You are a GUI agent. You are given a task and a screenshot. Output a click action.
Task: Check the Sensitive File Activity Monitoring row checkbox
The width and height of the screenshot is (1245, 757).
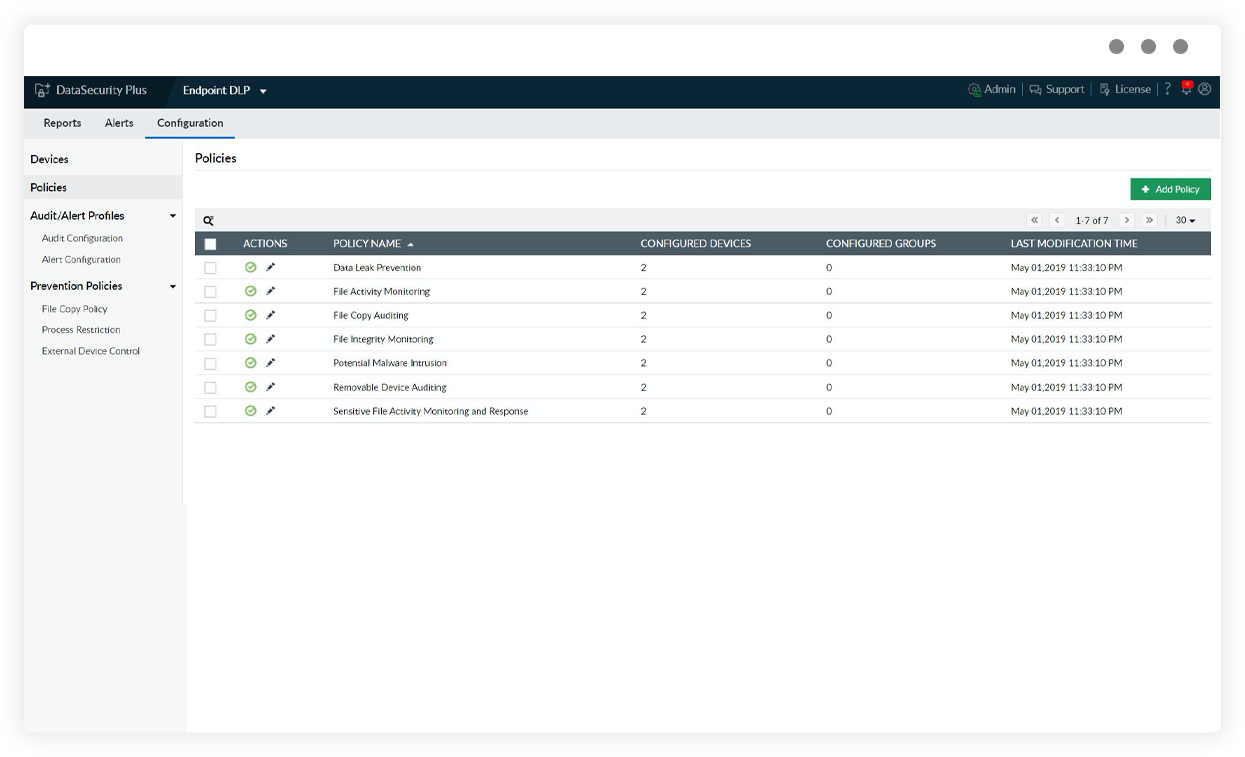(x=210, y=411)
